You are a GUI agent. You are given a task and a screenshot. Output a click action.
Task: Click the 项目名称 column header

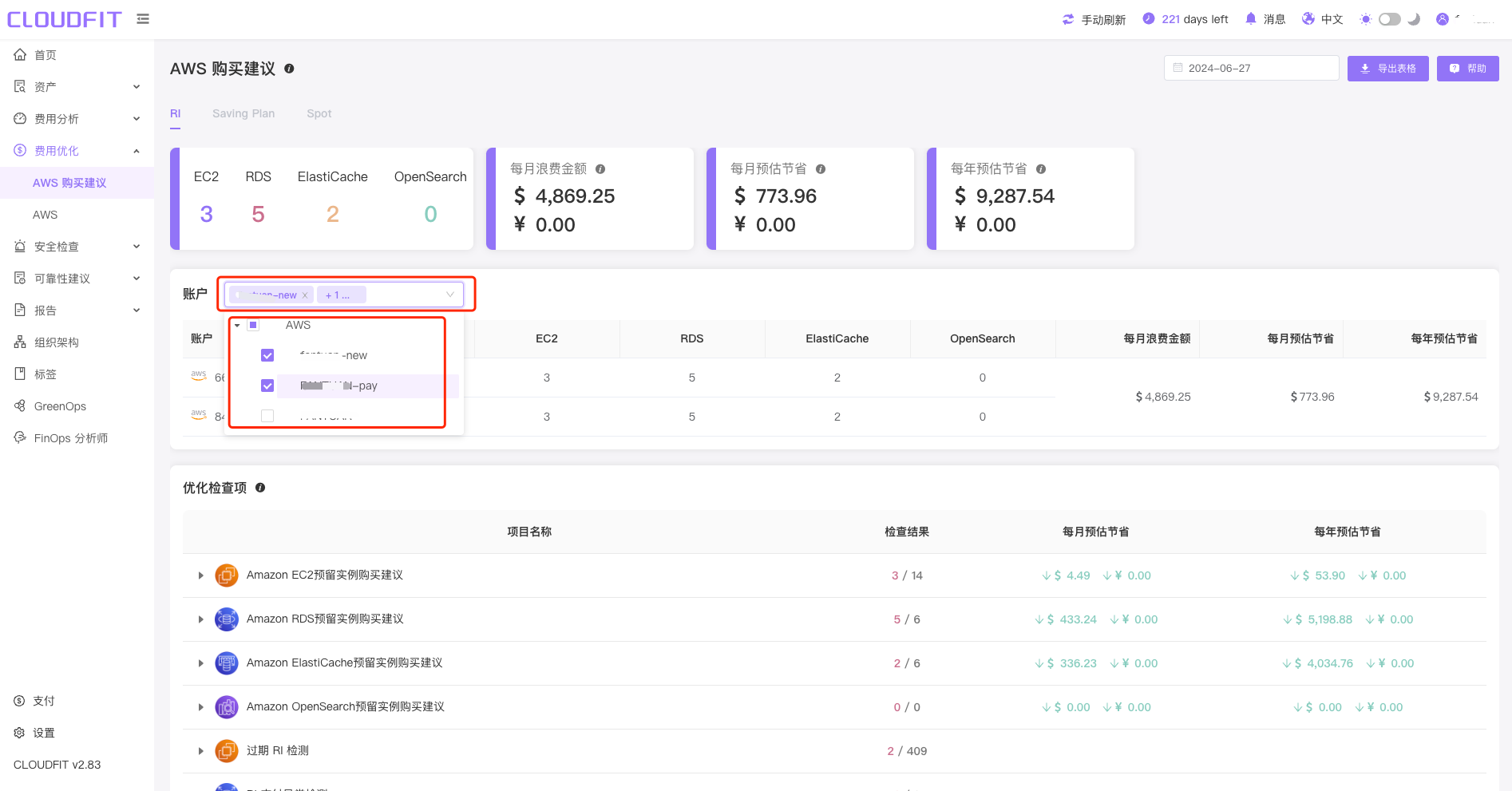529,532
